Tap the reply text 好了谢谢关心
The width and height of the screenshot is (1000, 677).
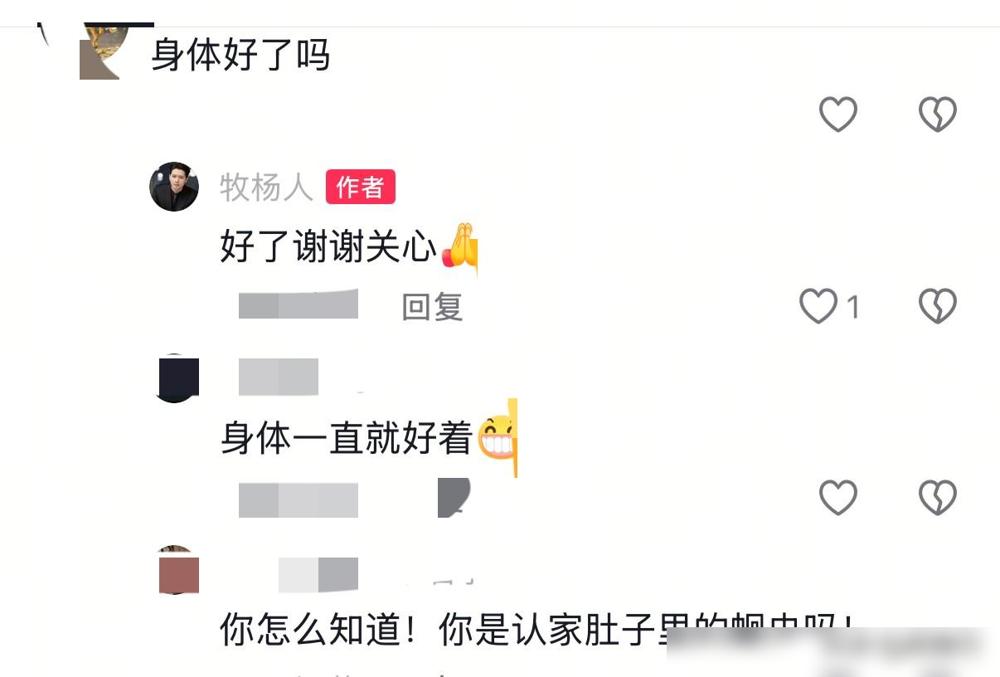click(328, 246)
